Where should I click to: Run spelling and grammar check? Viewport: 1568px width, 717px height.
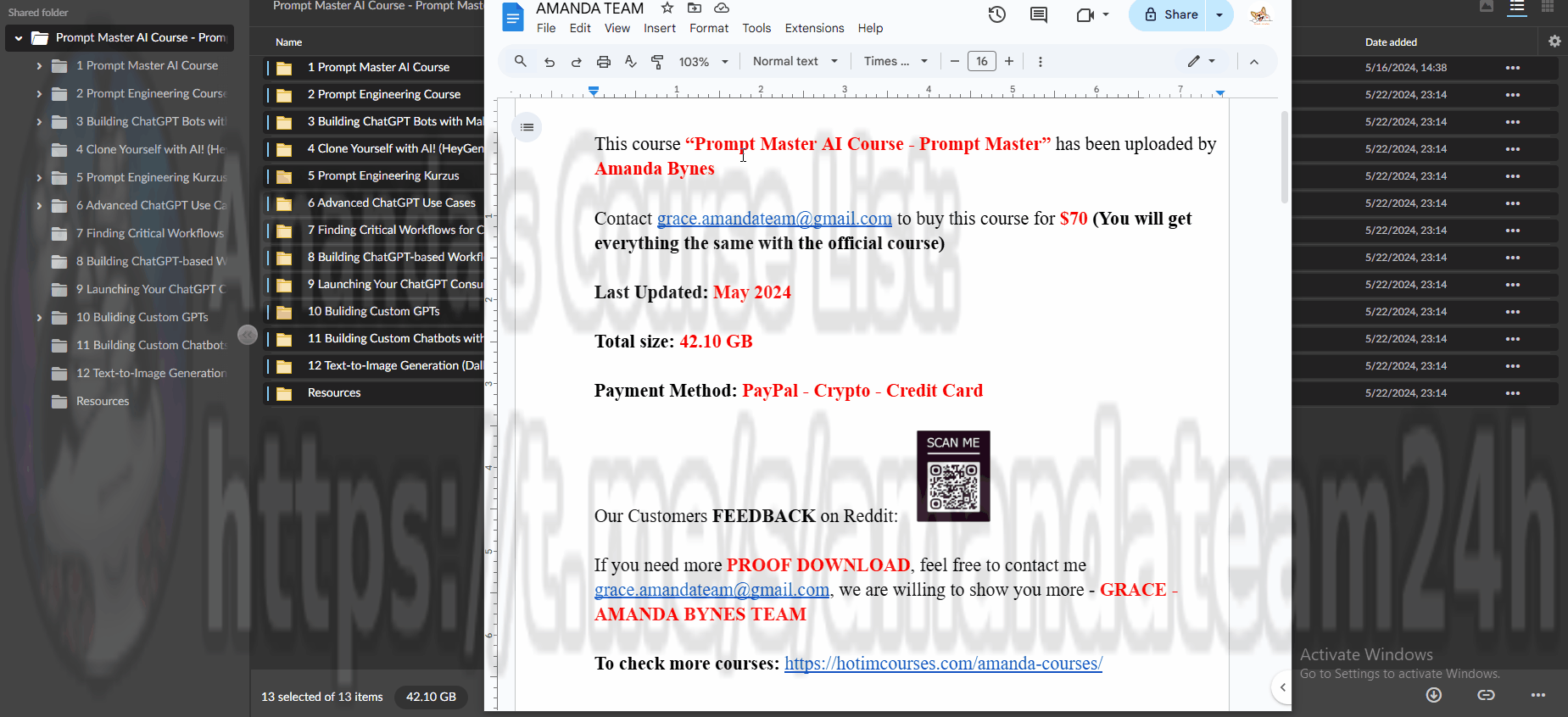pos(630,62)
